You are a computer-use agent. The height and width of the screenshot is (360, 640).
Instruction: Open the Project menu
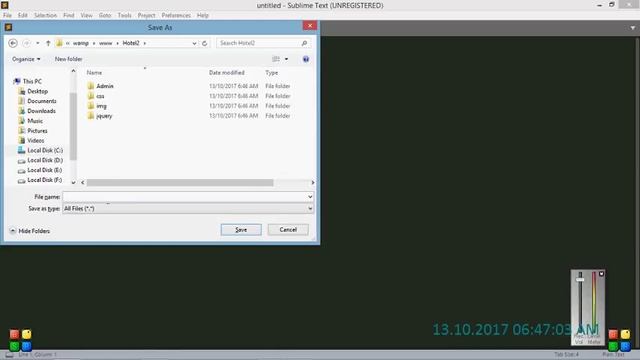pos(147,15)
